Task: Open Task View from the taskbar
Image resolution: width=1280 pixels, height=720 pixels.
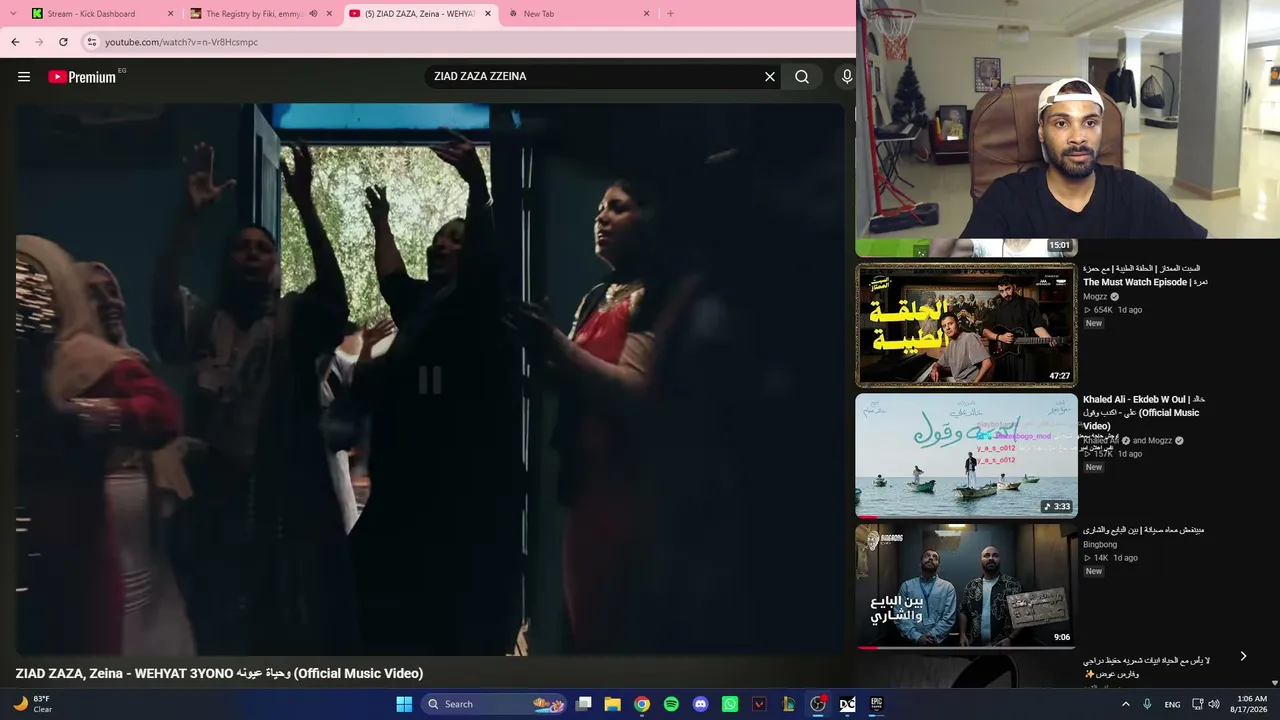Action: 584,704
